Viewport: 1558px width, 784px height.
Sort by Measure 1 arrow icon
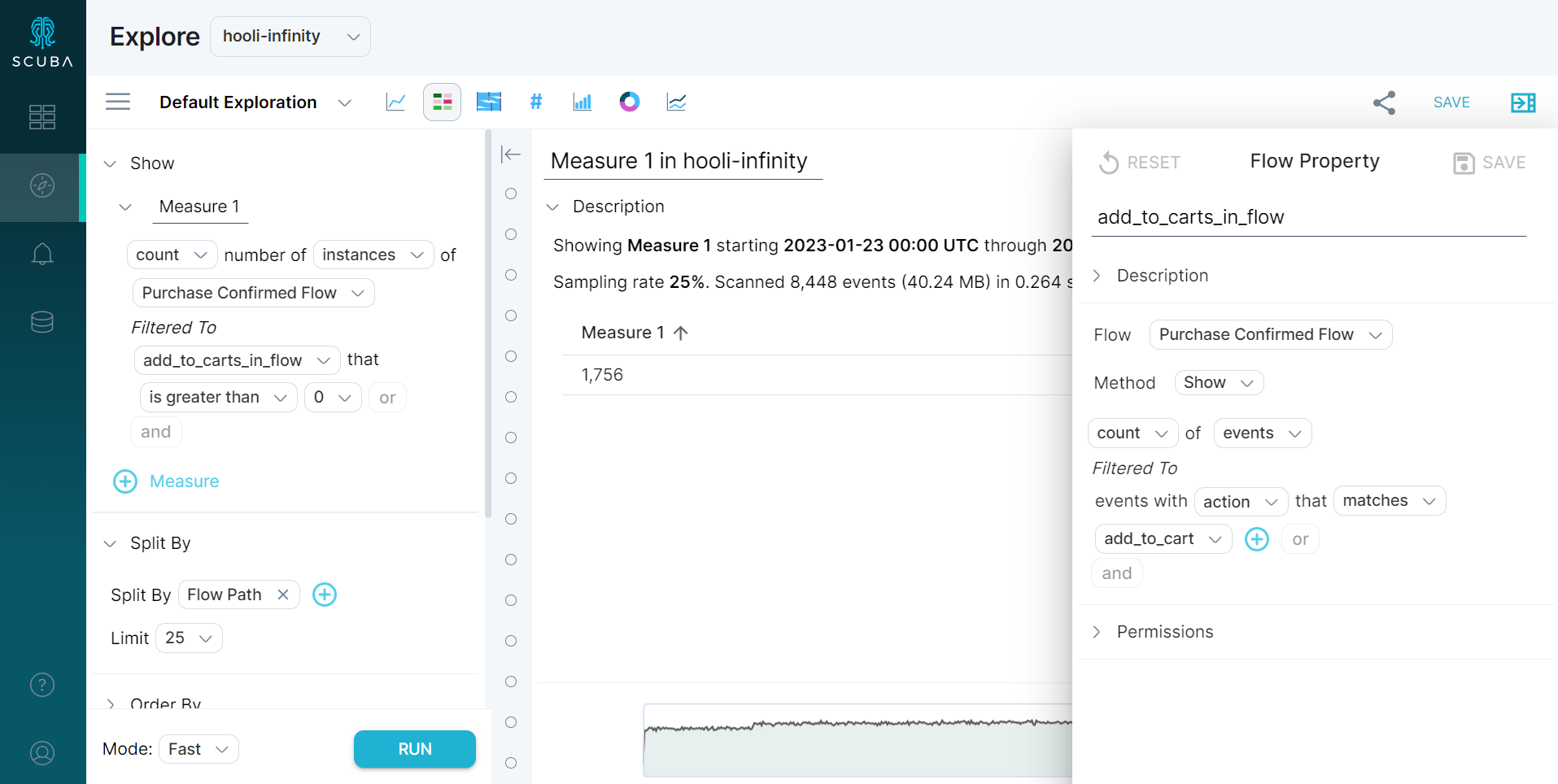click(x=682, y=333)
